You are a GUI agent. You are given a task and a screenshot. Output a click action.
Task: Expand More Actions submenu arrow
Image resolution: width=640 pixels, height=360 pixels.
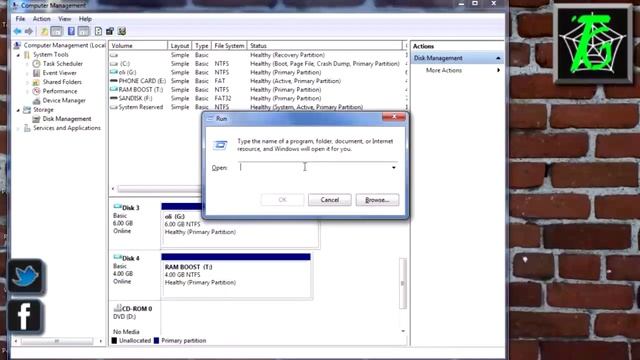click(498, 70)
